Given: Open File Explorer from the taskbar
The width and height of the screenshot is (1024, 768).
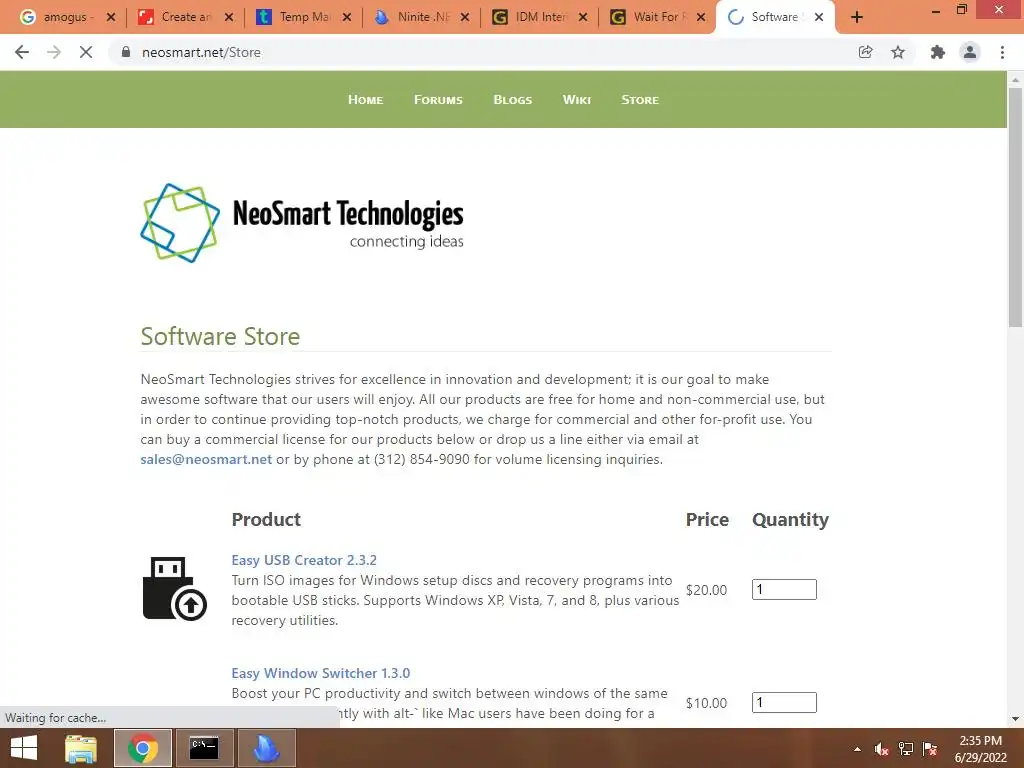Looking at the screenshot, I should coord(81,748).
